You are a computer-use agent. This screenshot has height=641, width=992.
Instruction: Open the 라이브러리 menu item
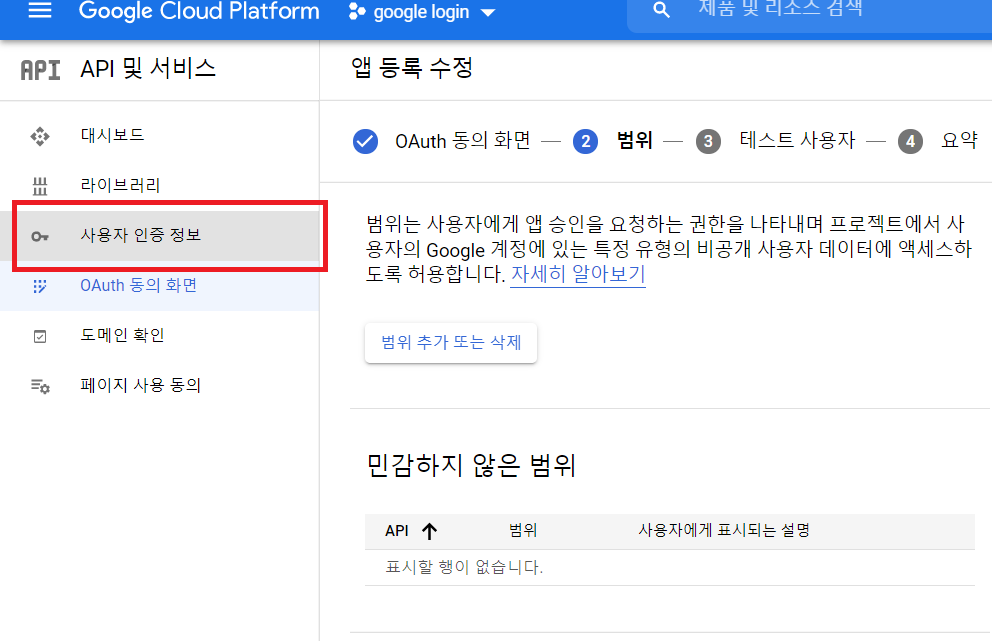pos(159,185)
